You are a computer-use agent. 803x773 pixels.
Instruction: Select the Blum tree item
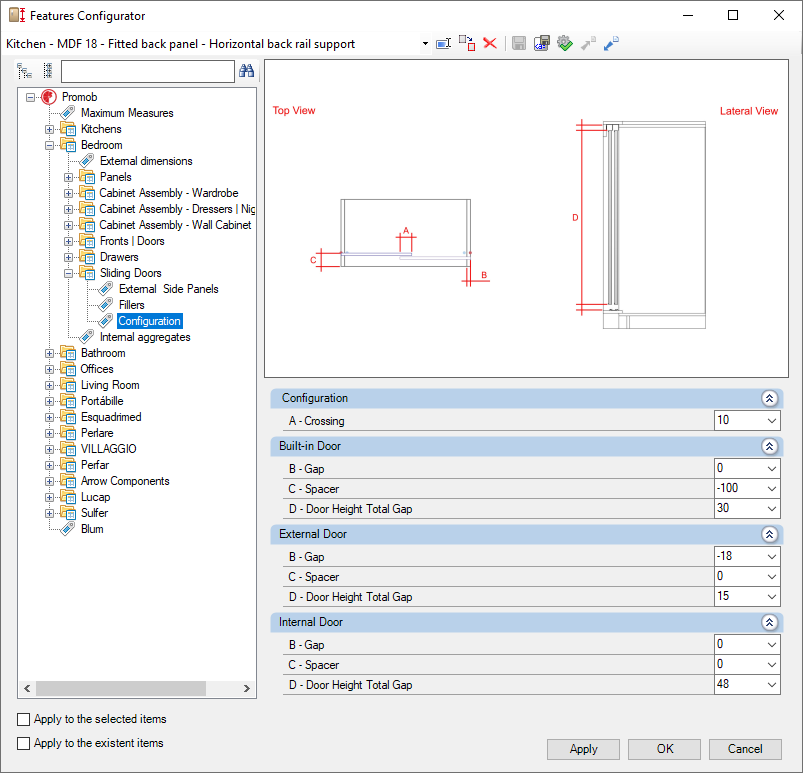point(92,529)
